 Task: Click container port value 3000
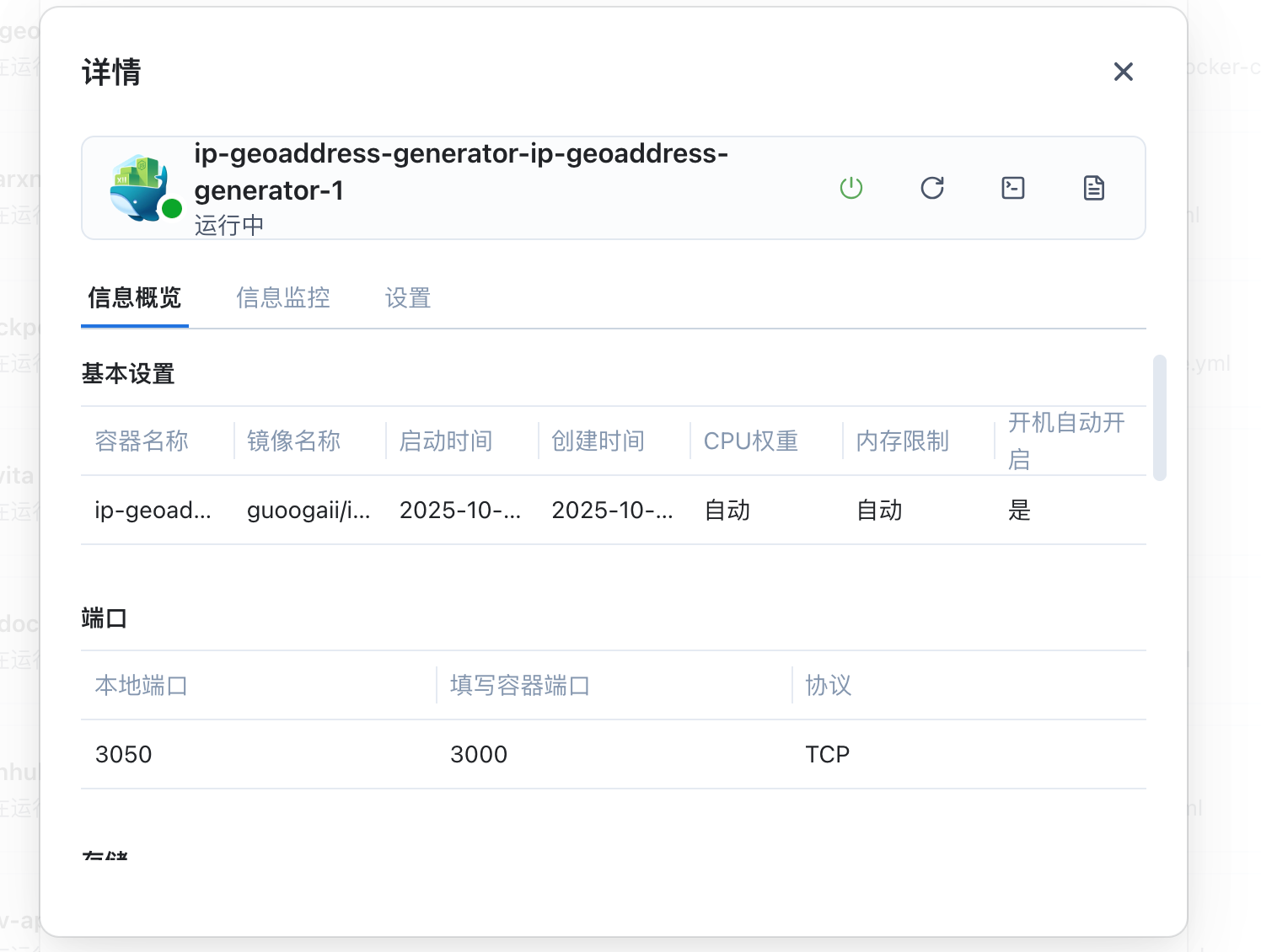pyautogui.click(x=479, y=755)
